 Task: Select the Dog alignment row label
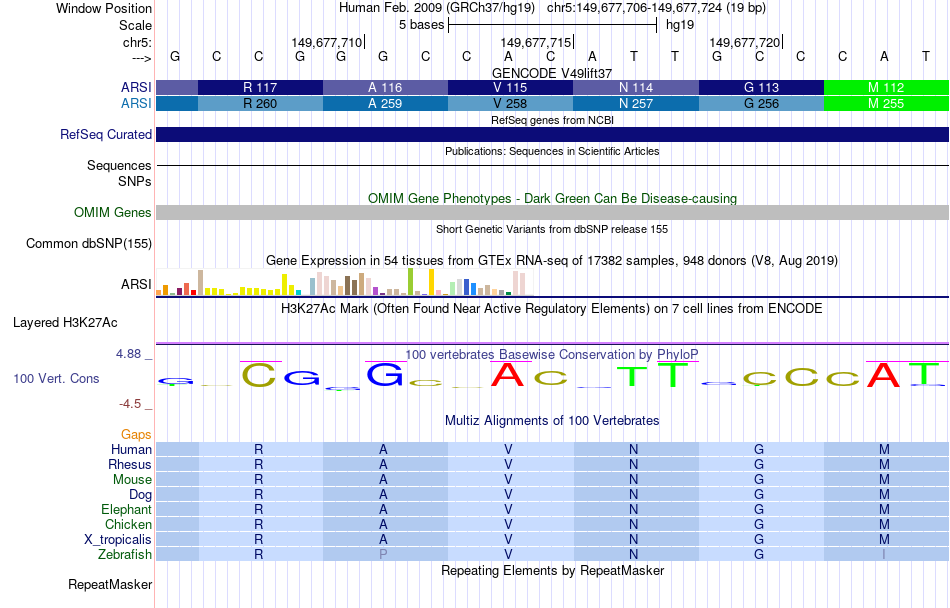pos(140,495)
